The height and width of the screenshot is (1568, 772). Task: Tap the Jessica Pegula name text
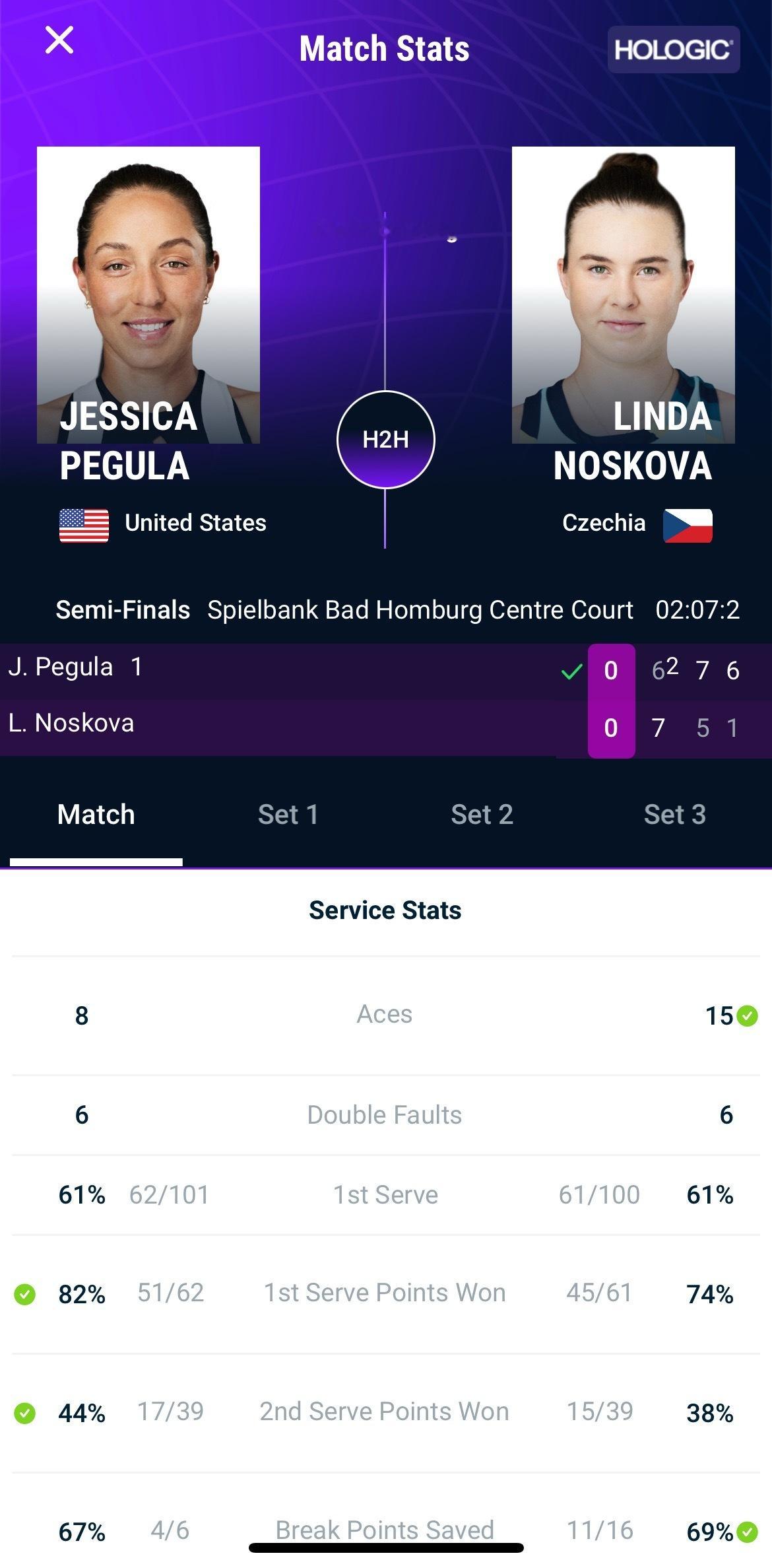click(129, 441)
